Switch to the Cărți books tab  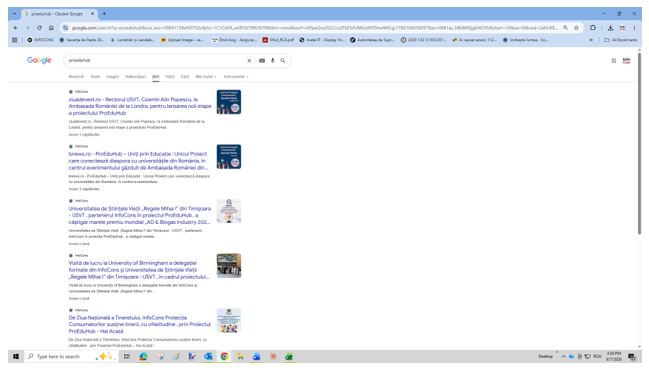tap(185, 77)
